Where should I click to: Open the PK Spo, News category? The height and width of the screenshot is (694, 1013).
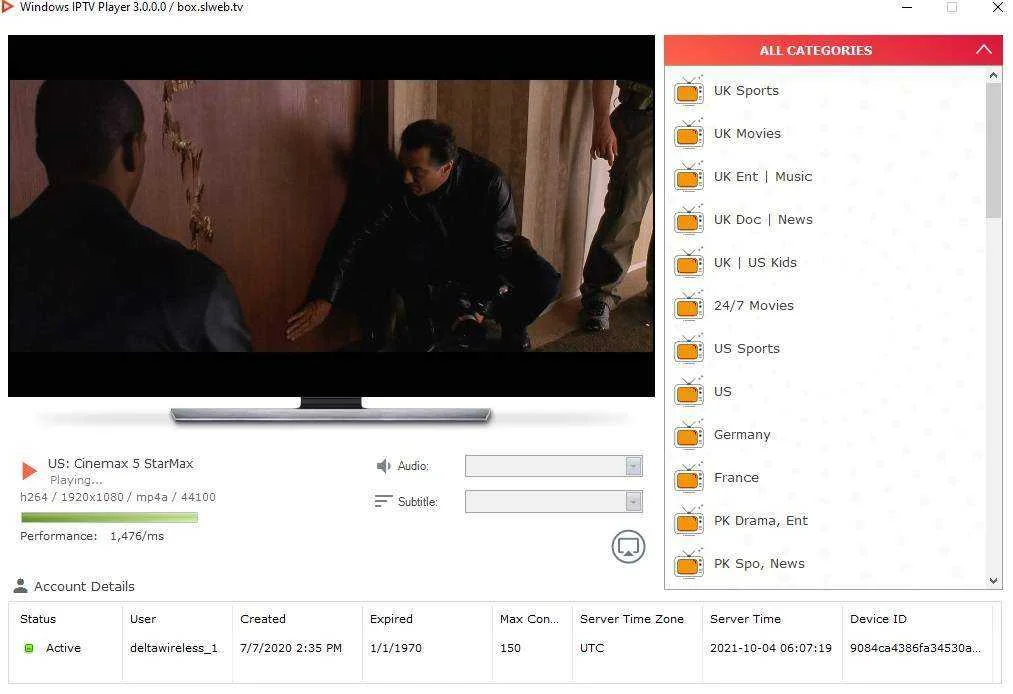pyautogui.click(x=759, y=563)
